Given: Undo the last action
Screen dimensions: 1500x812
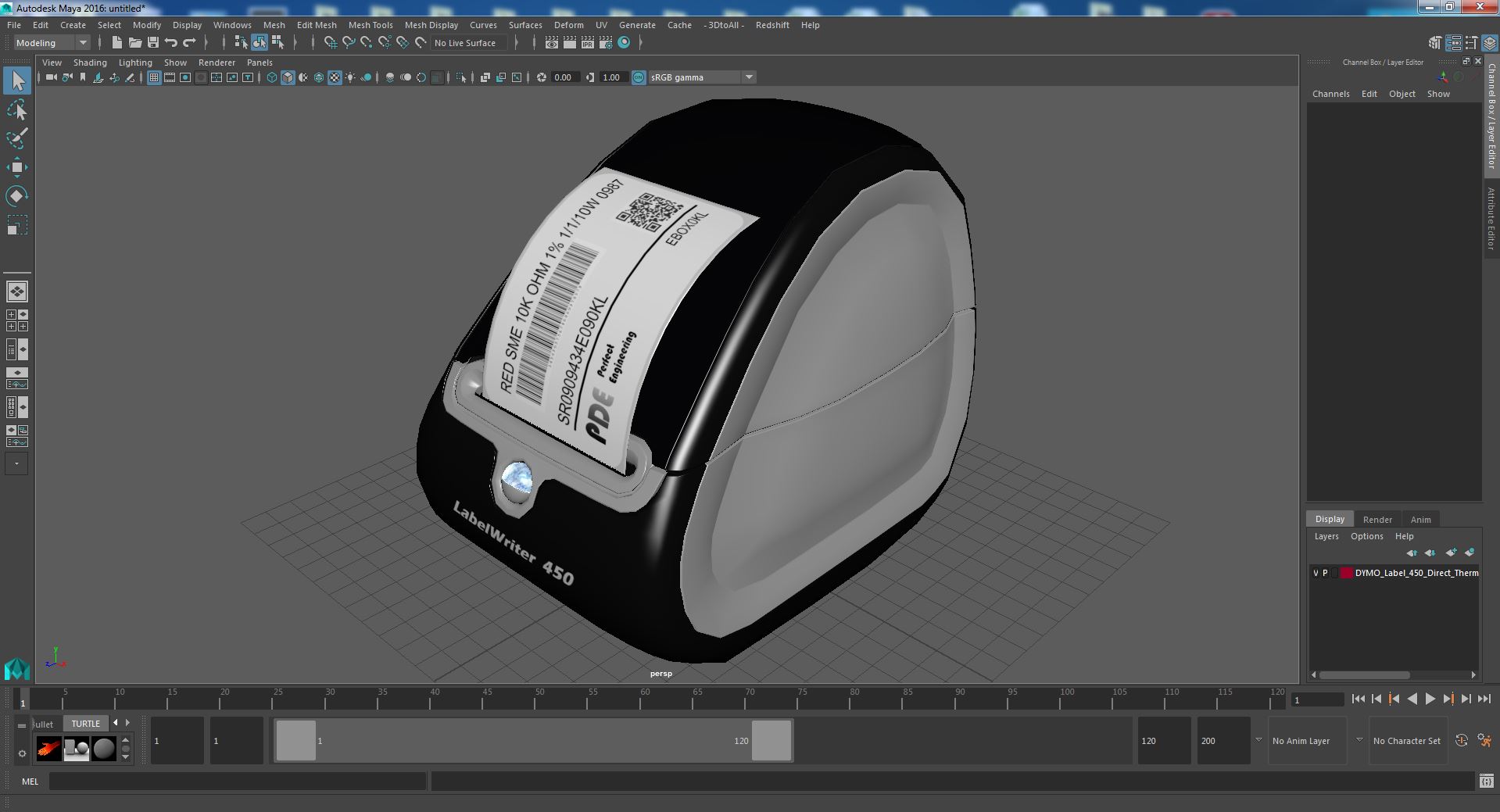Looking at the screenshot, I should point(171,43).
